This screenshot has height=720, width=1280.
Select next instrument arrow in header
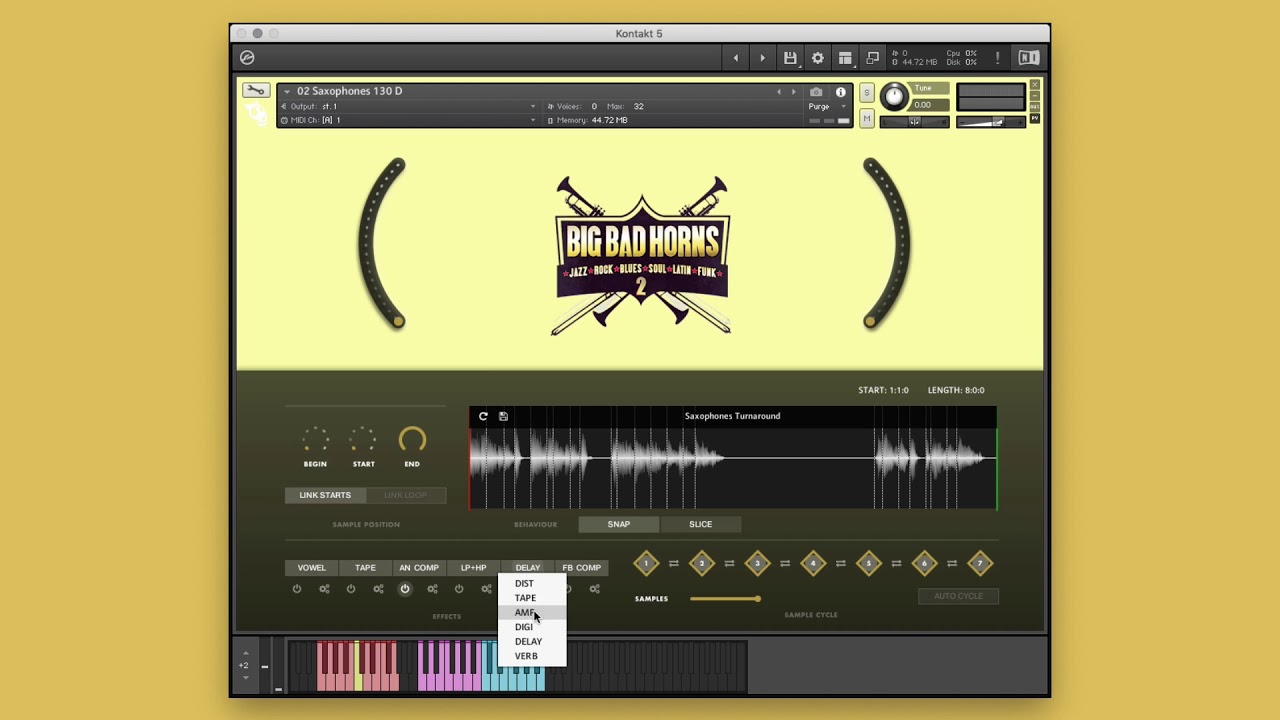click(794, 92)
